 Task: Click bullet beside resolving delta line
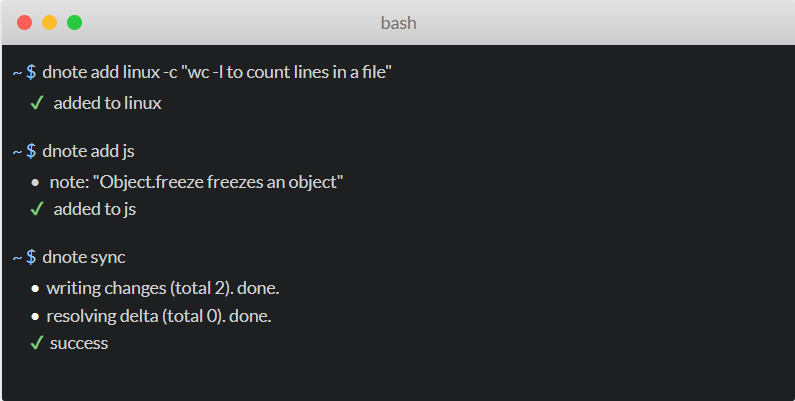click(x=35, y=317)
